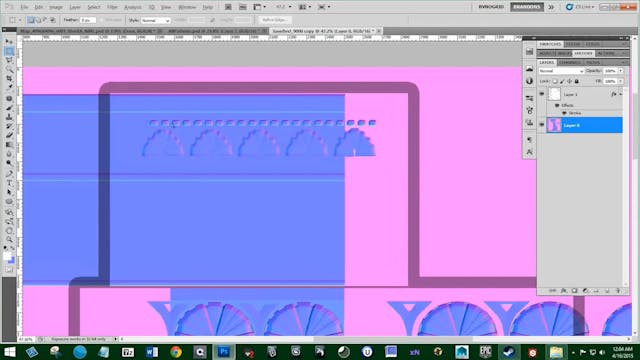Select the Horizontal Type tool
Image resolution: width=640 pixels, height=360 pixels.
pyautogui.click(x=9, y=183)
